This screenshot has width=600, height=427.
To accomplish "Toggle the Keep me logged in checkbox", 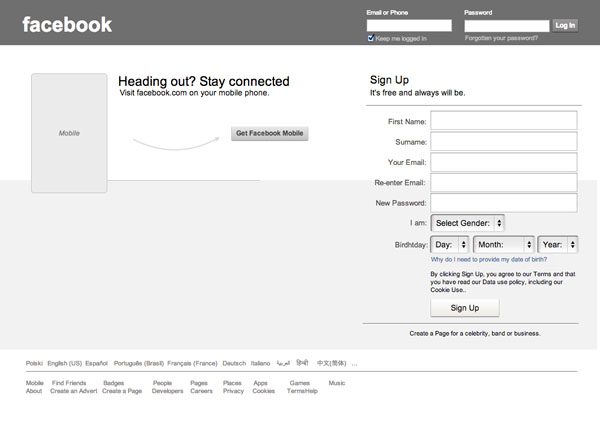I will [x=371, y=38].
